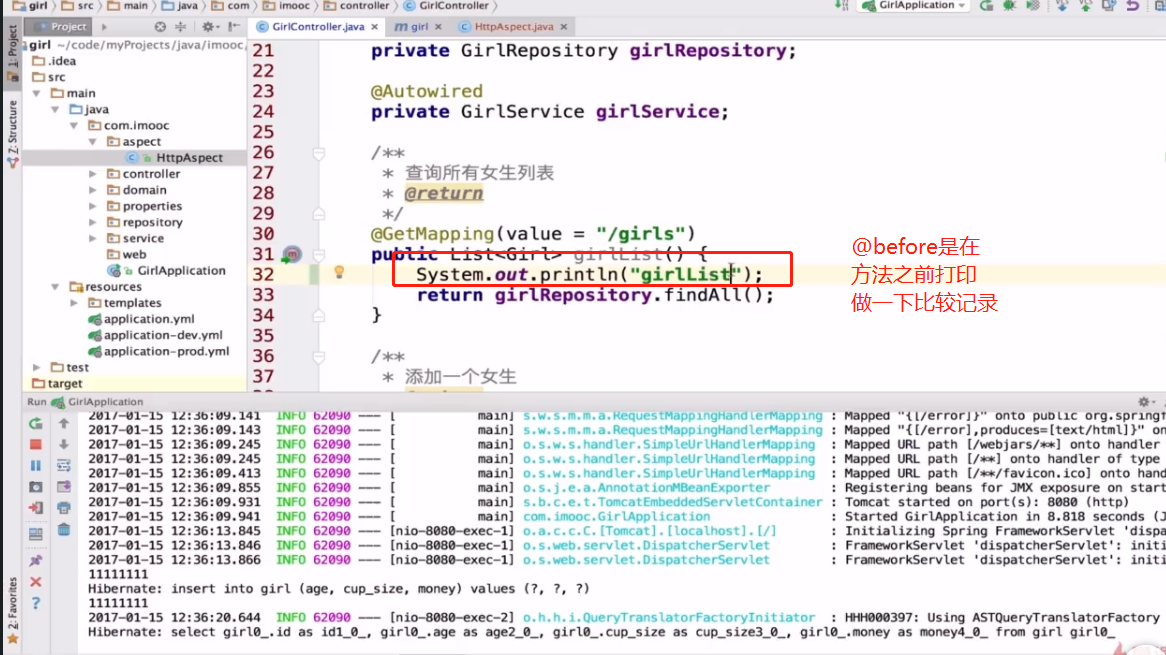Viewport: 1166px width, 655px height.
Task: Open Project panel gear settings
Action: tap(208, 27)
